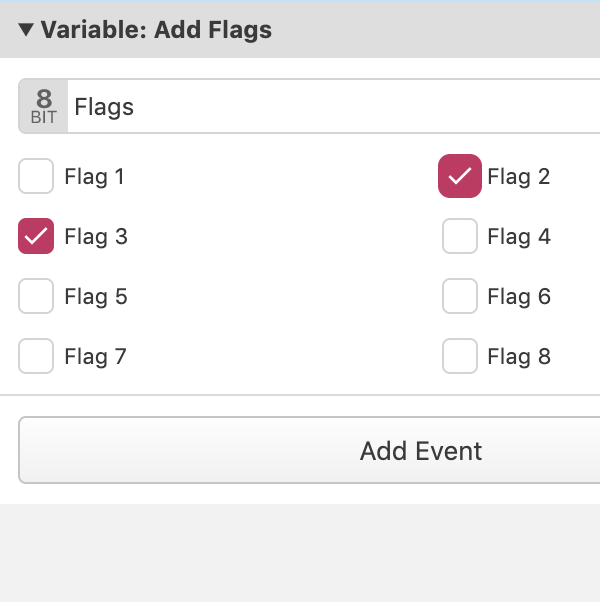The width and height of the screenshot is (600, 602).
Task: Uncheck the Flag 2 checkbox
Action: pyautogui.click(x=460, y=176)
